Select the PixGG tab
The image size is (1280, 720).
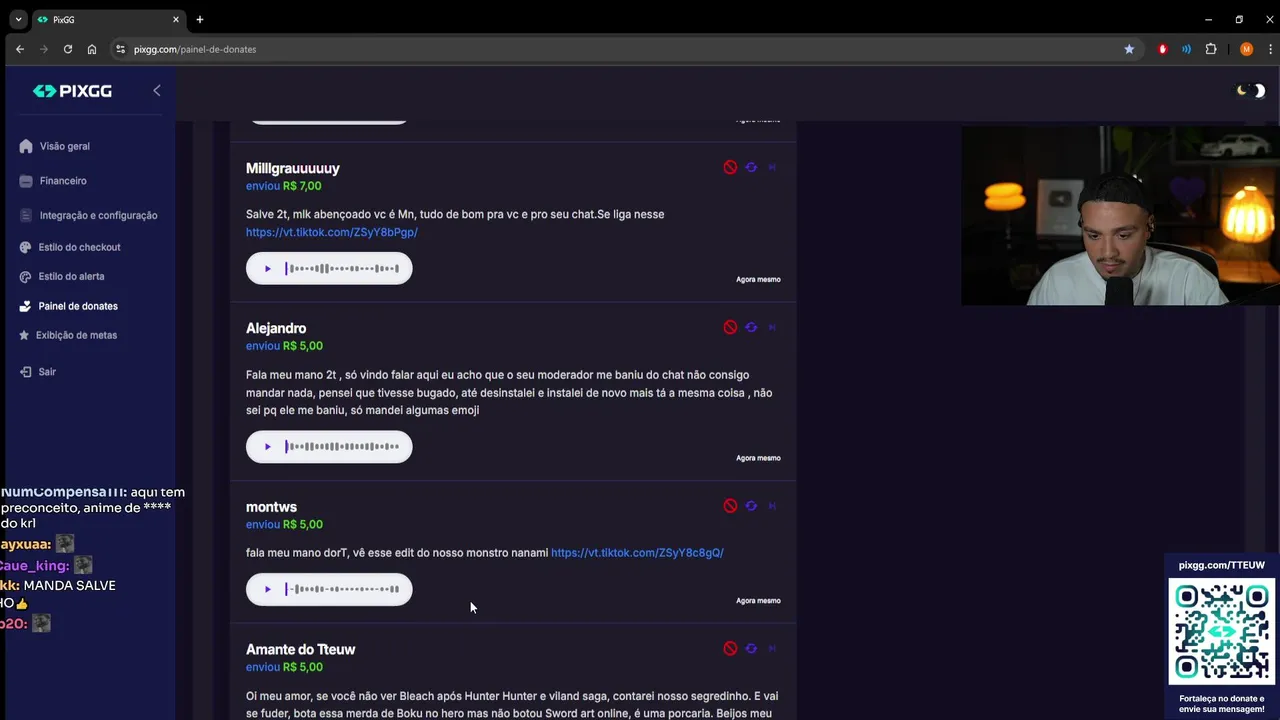pyautogui.click(x=108, y=19)
